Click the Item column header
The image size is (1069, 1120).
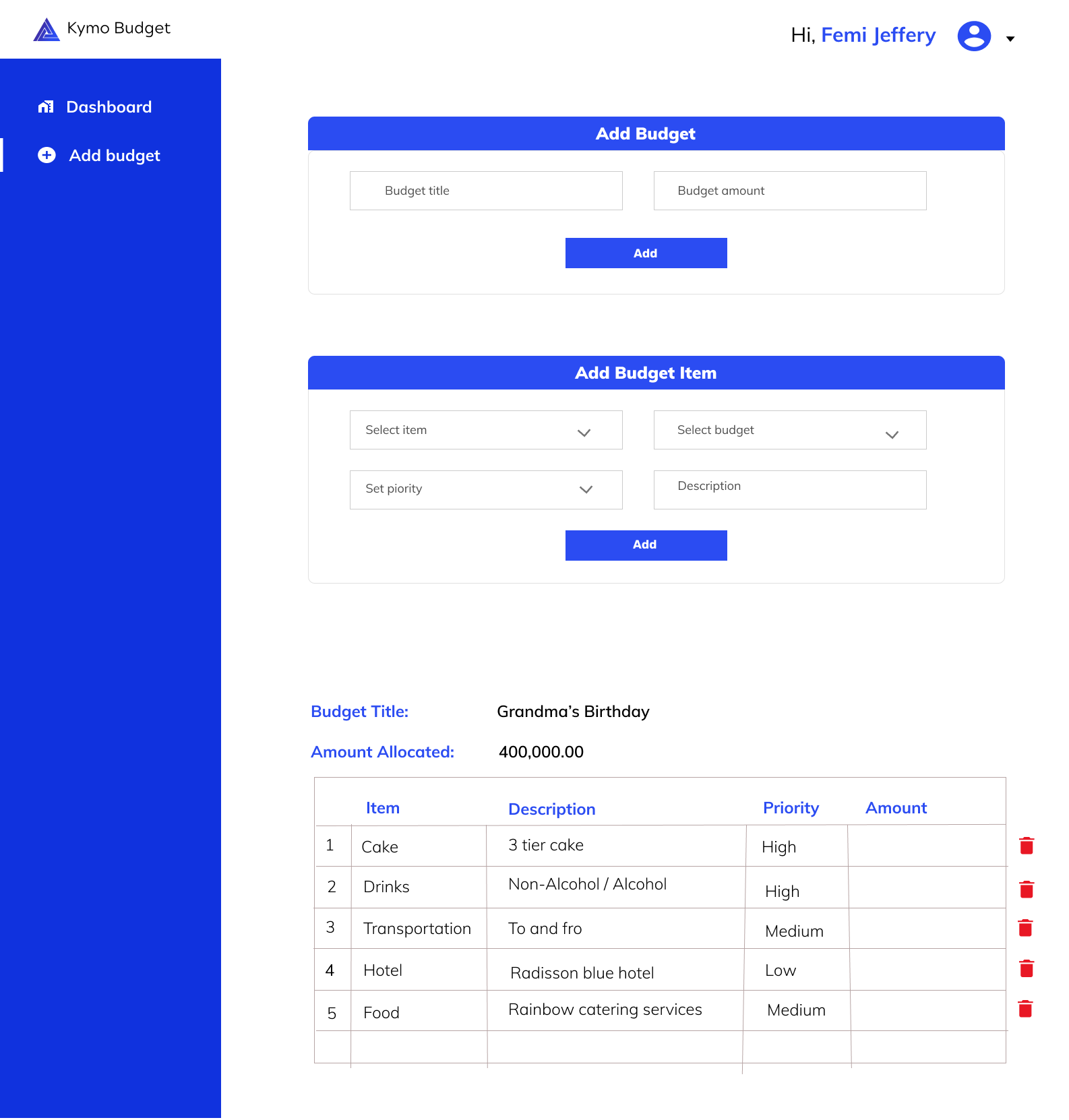(x=383, y=808)
